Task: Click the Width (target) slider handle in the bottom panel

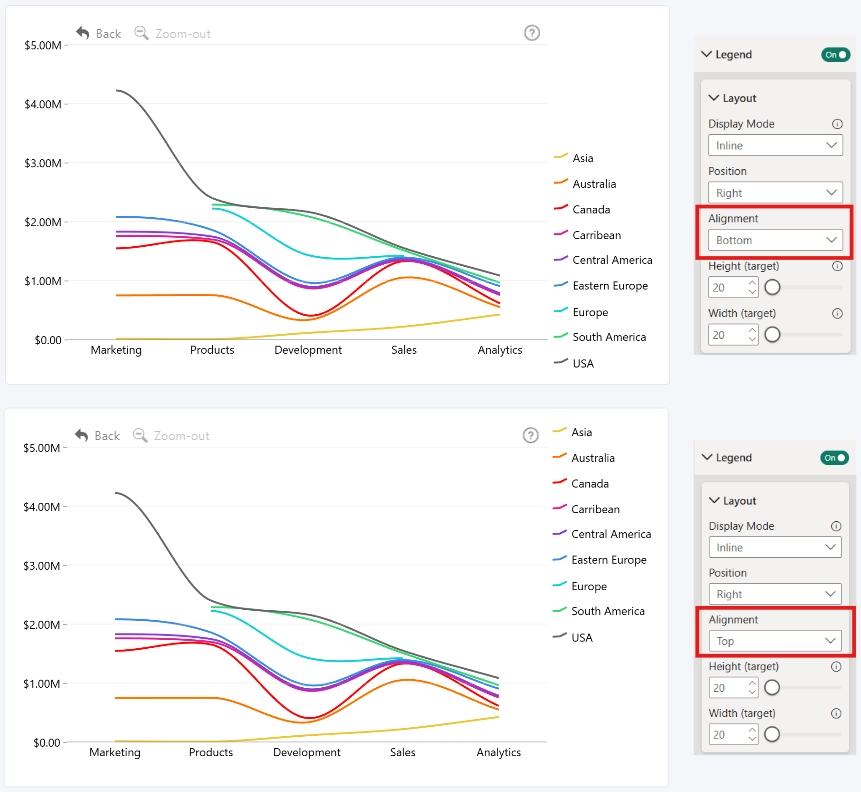Action: point(771,734)
